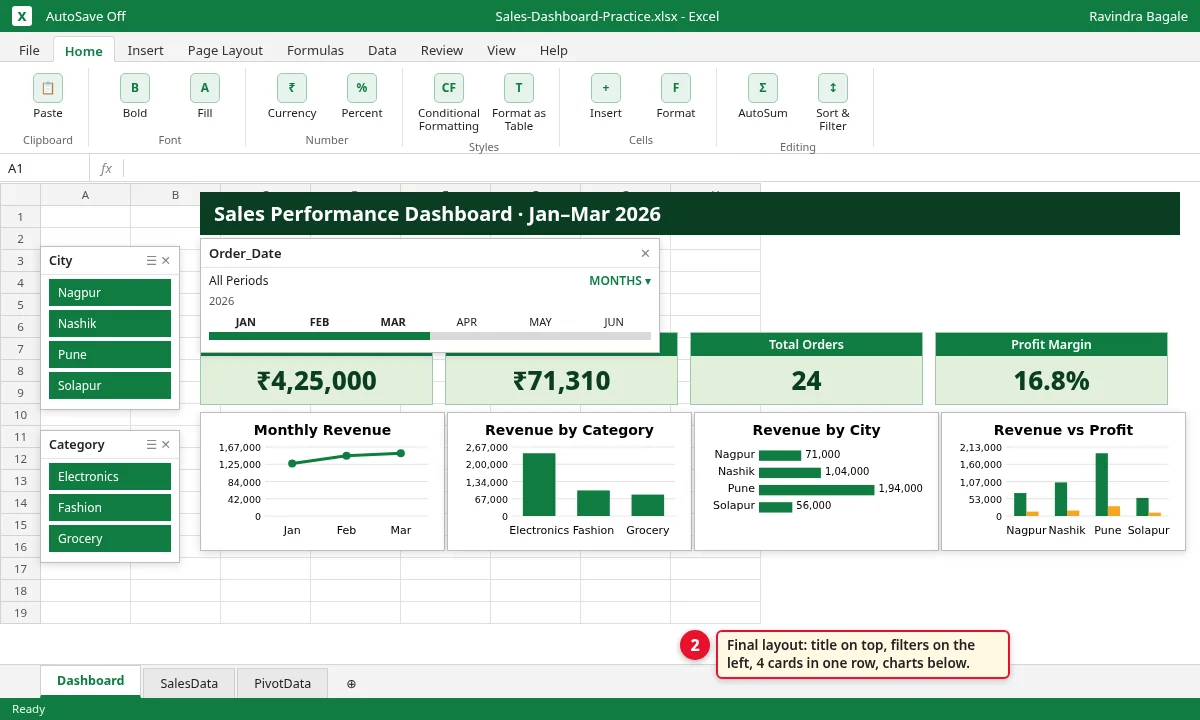Screen dimensions: 1200x720
Task: Select column A header
Action: click(85, 195)
